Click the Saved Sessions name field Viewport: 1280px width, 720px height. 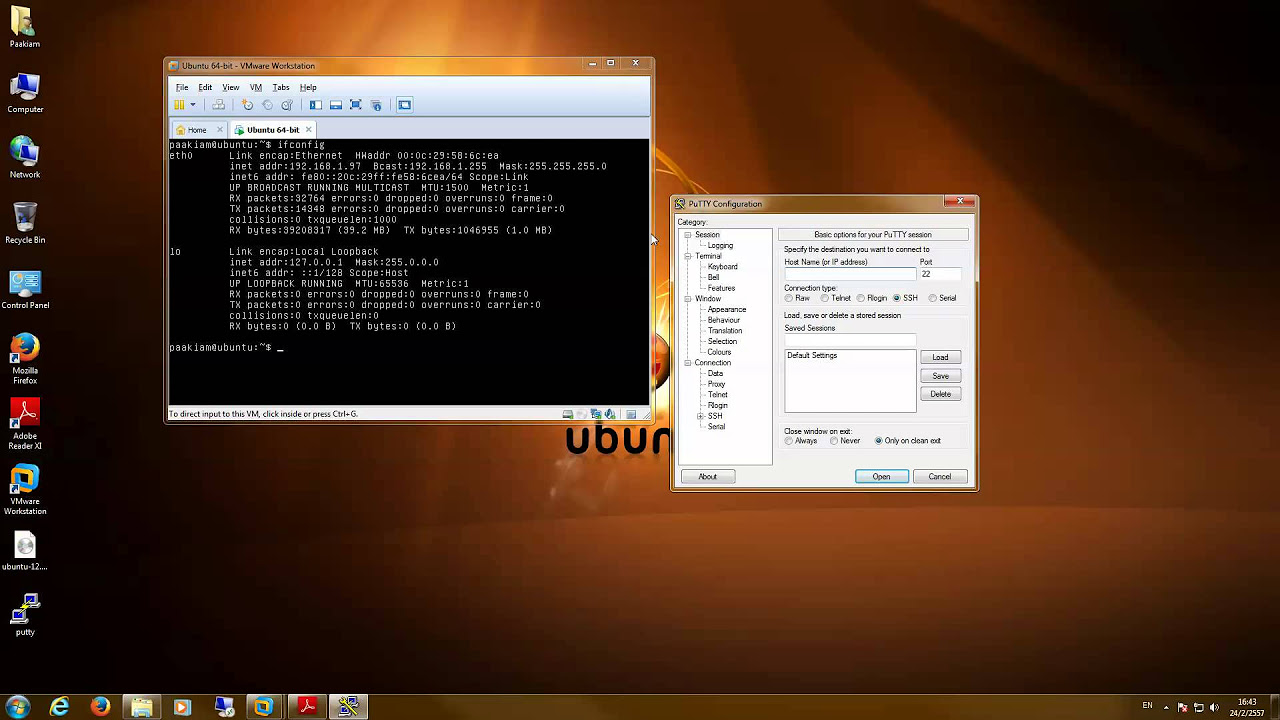point(850,340)
